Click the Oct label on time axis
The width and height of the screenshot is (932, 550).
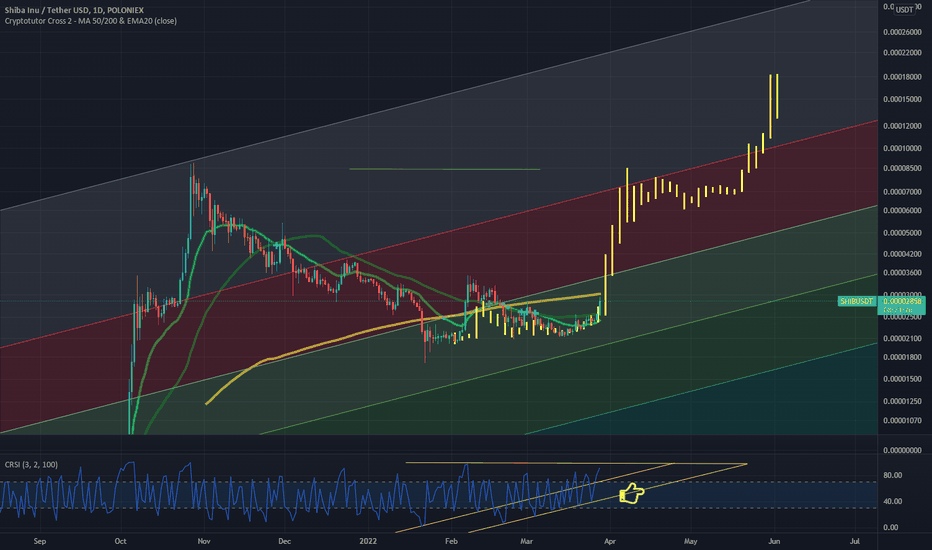coord(120,541)
